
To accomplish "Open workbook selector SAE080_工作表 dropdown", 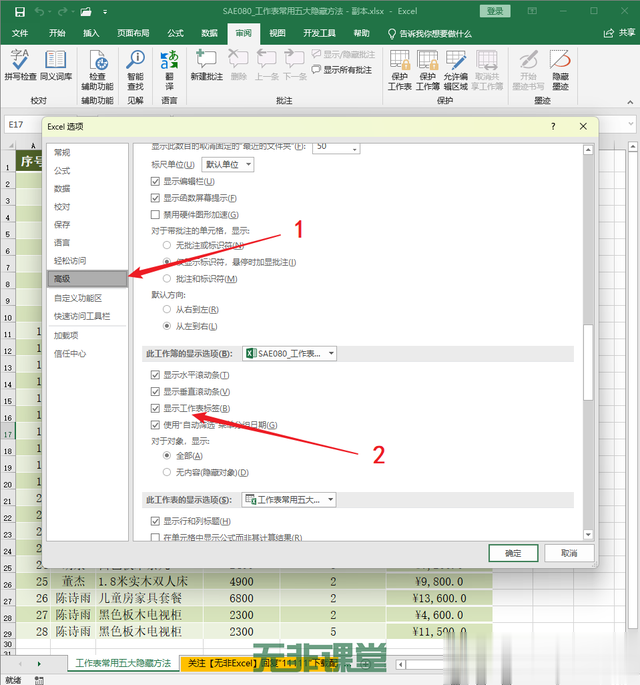I will pos(289,353).
